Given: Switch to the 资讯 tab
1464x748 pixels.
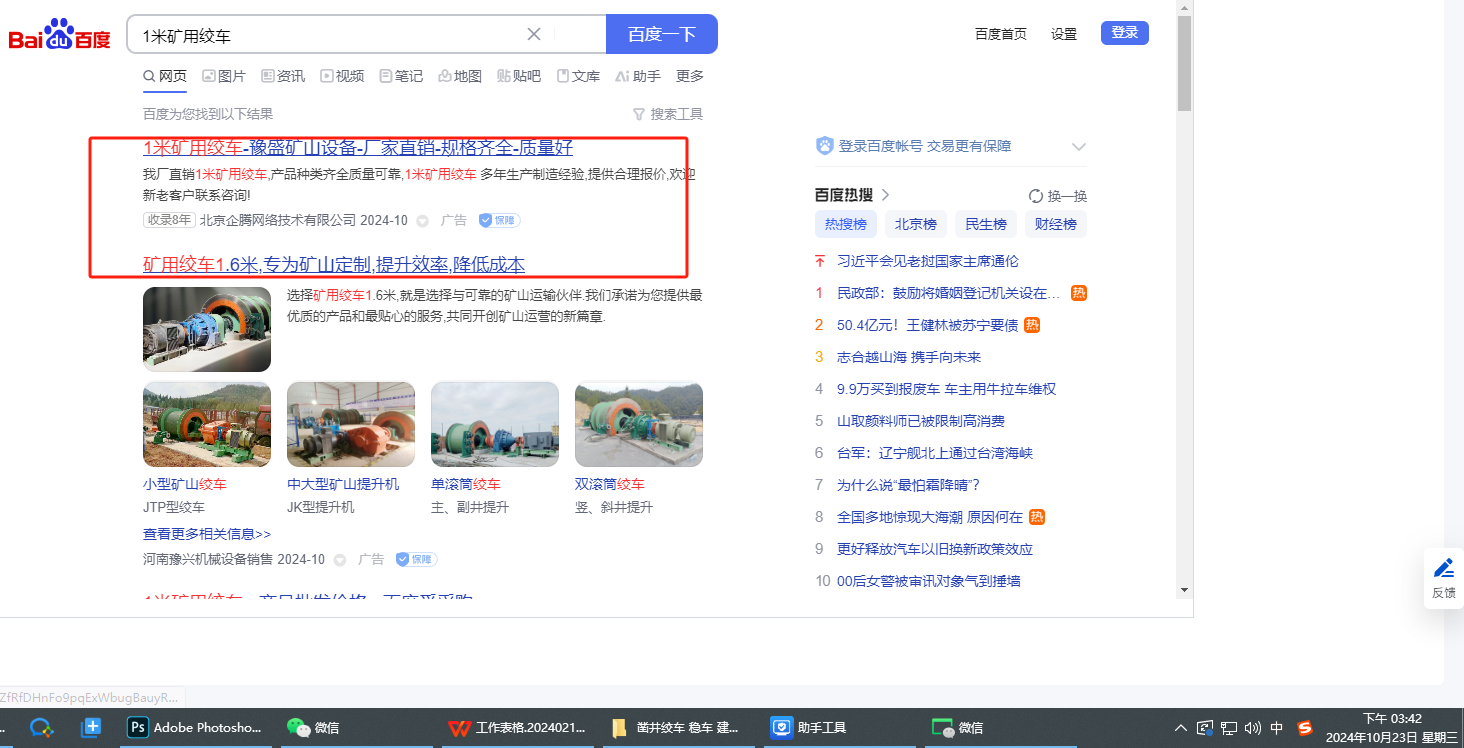Looking at the screenshot, I should pos(283,76).
